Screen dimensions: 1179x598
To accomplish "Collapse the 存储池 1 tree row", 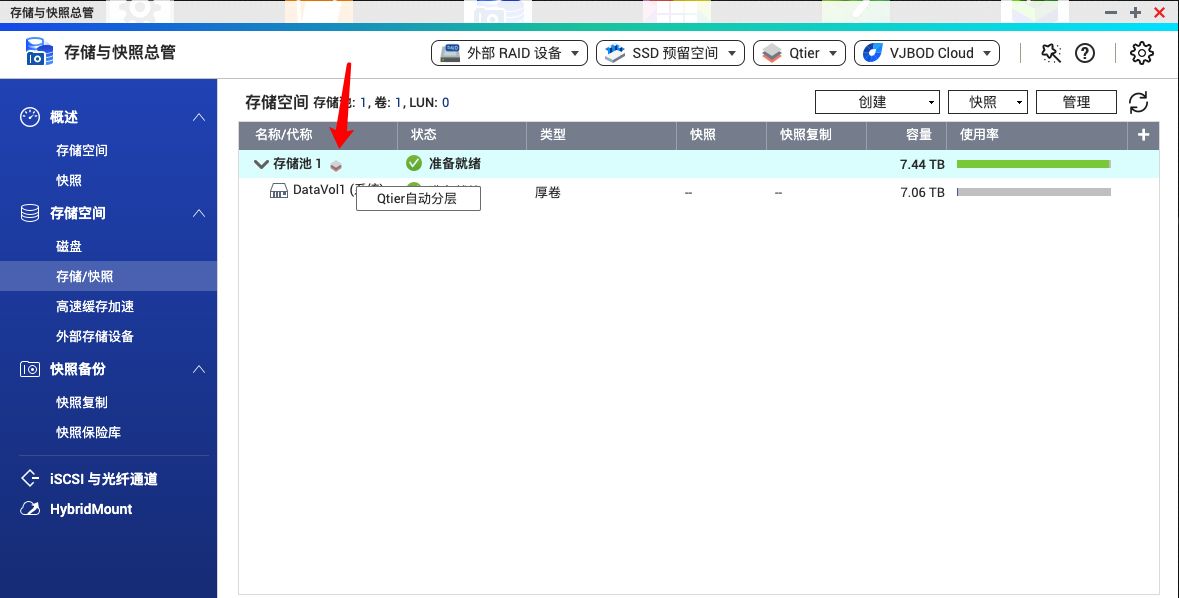I will tap(261, 164).
